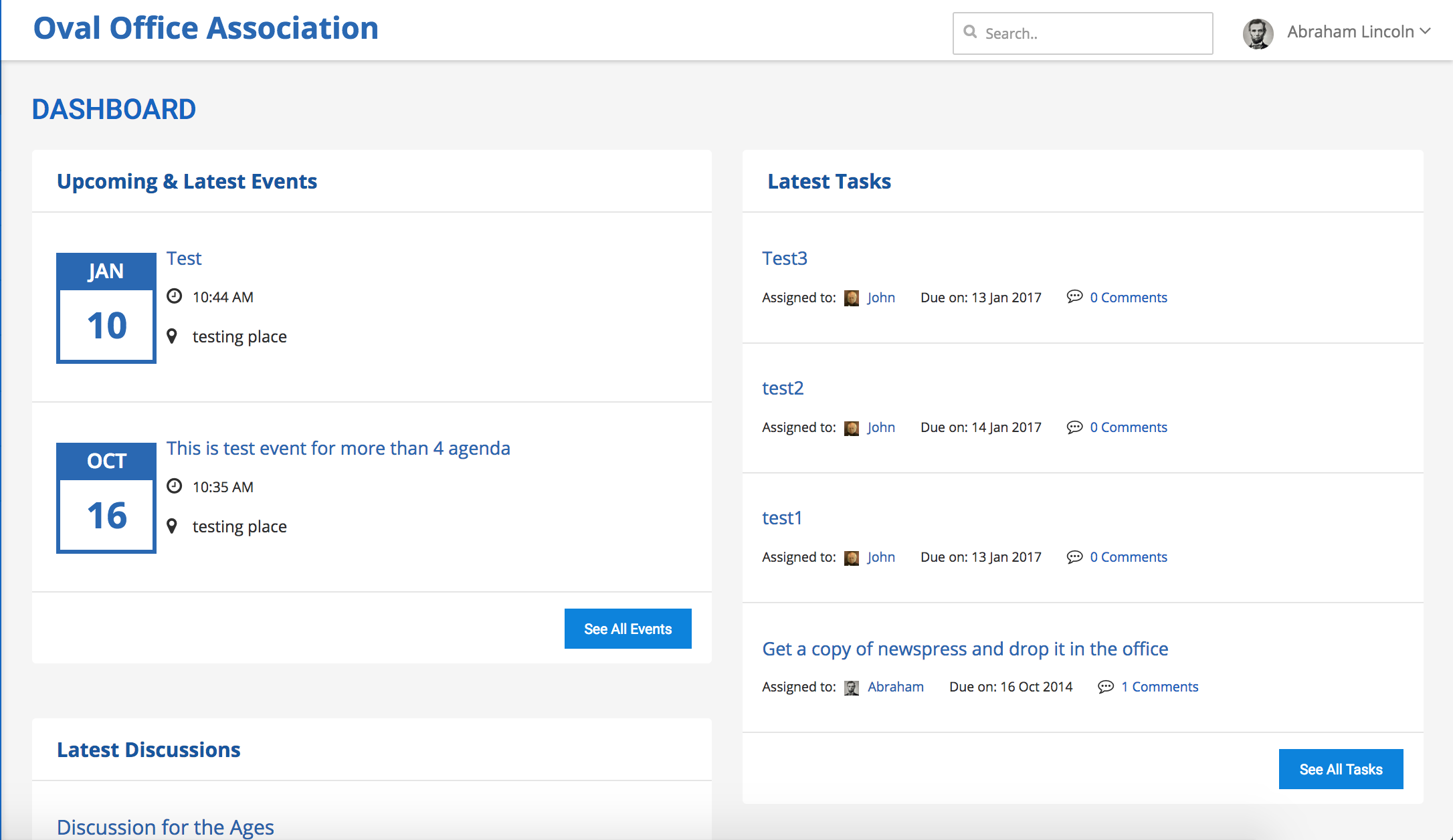Click the clock icon beside 10:44 AM
Screen dimensions: 1453x840
[x=174, y=296]
